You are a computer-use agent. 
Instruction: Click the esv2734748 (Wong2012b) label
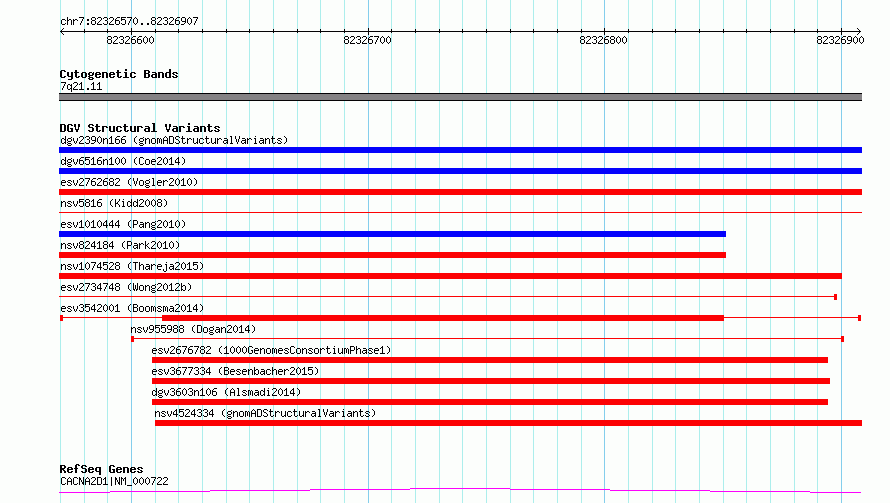(x=126, y=287)
